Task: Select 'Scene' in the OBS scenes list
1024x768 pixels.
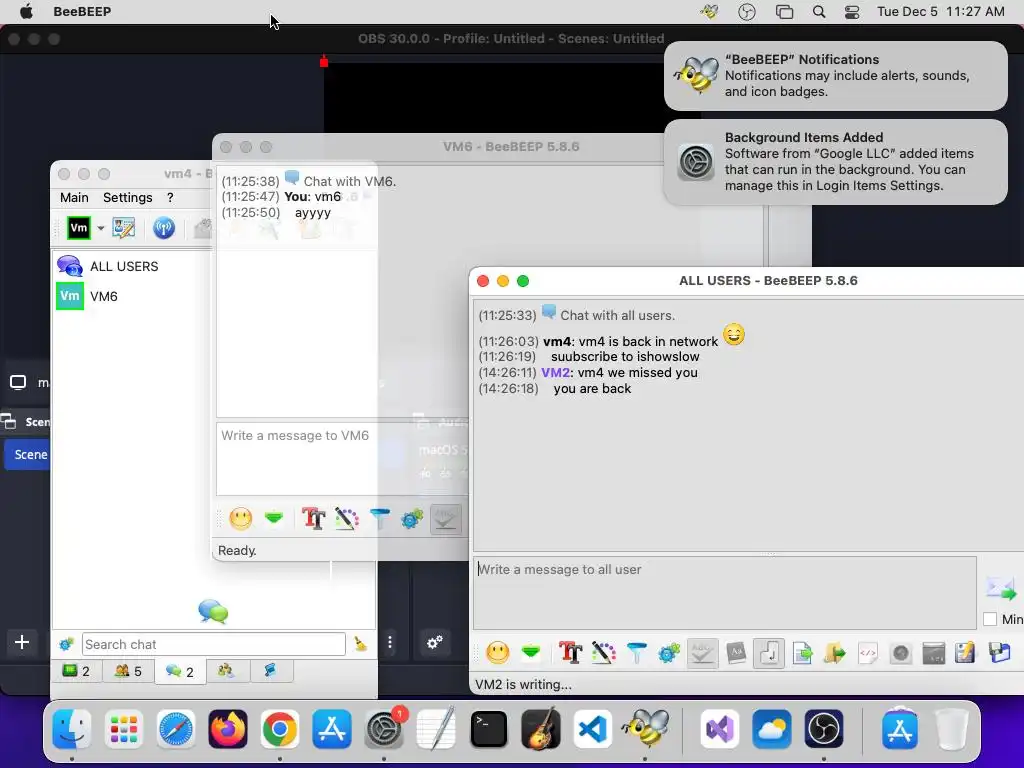Action: [27, 455]
